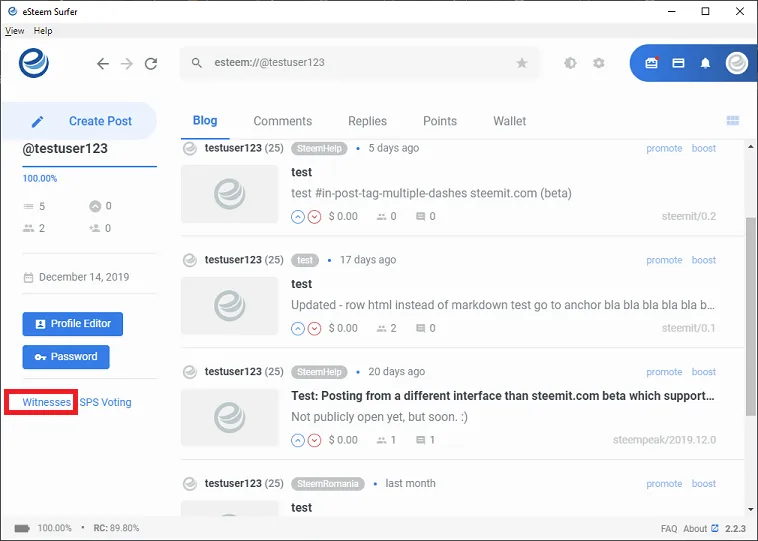Click the steempeak/2019.12.0 app label

click(x=665, y=440)
